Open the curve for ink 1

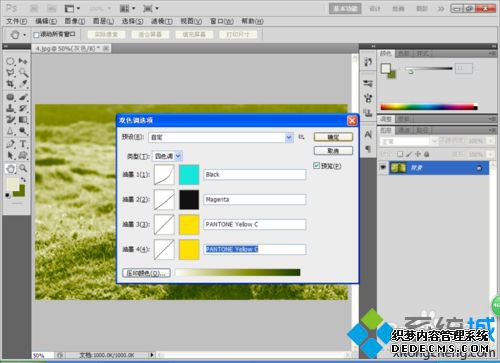pos(164,174)
